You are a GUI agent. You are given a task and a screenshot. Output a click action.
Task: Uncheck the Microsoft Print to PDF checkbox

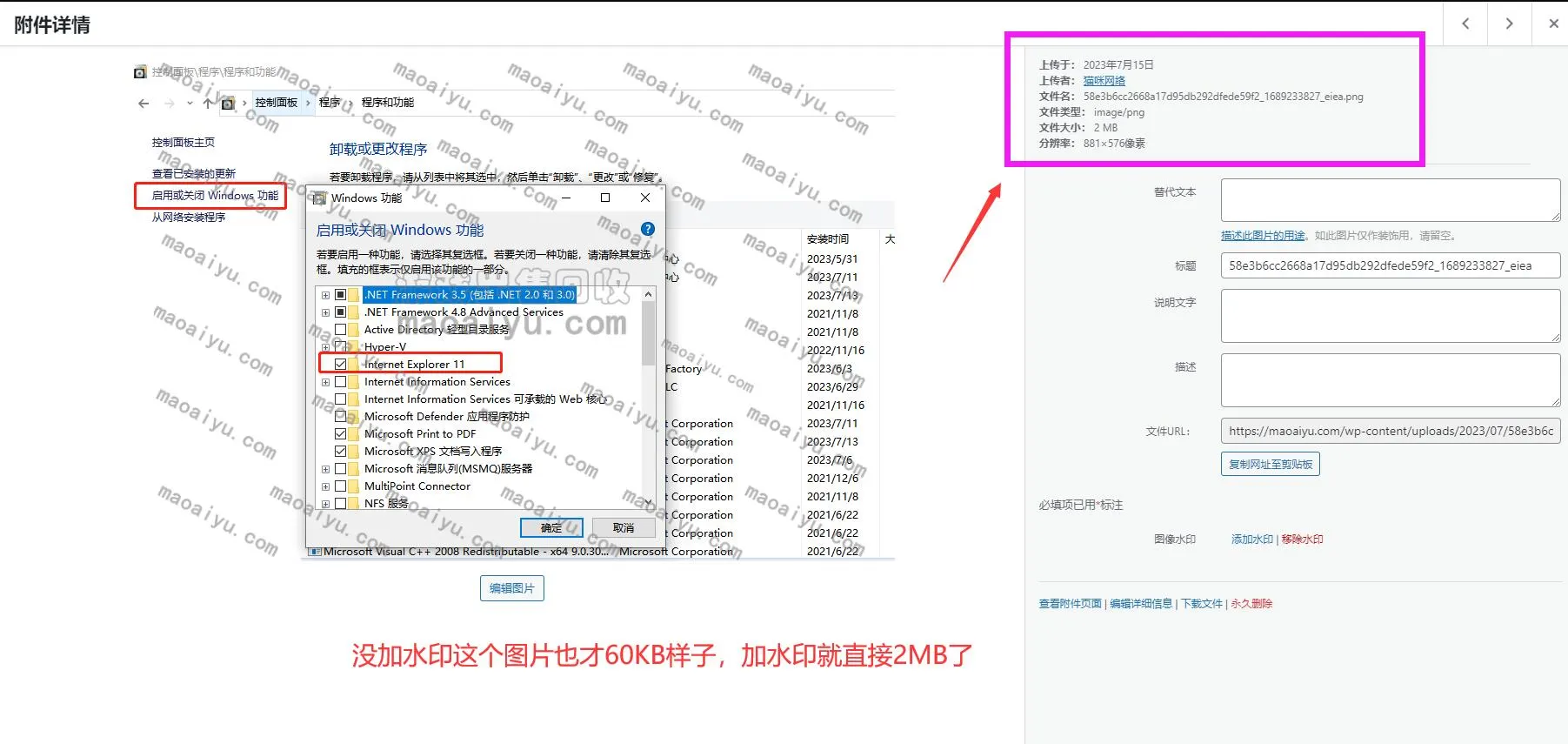tap(341, 434)
